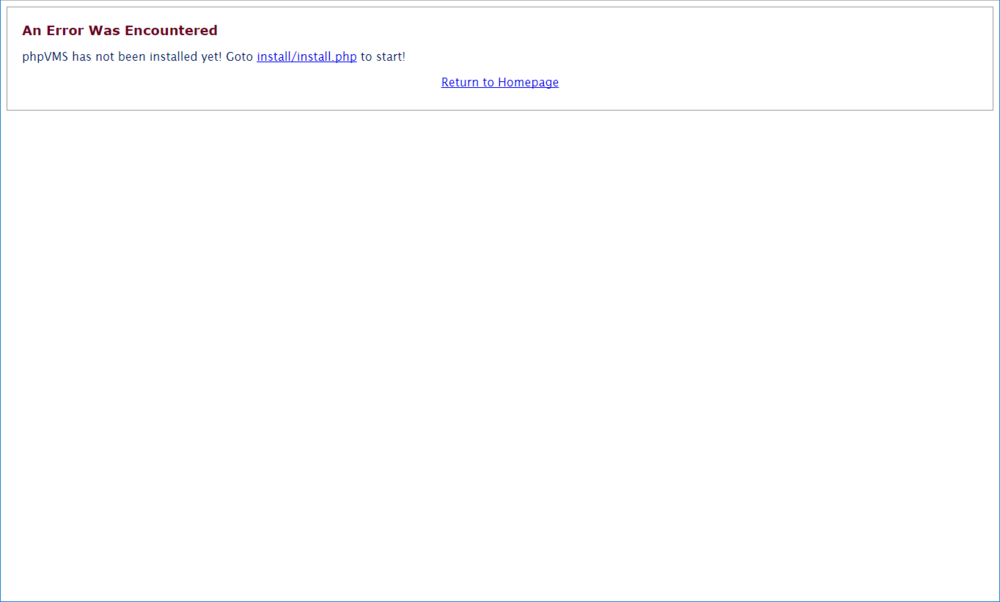The width and height of the screenshot is (1000, 602).
Task: Click the Return to Homepage link
Action: click(499, 82)
